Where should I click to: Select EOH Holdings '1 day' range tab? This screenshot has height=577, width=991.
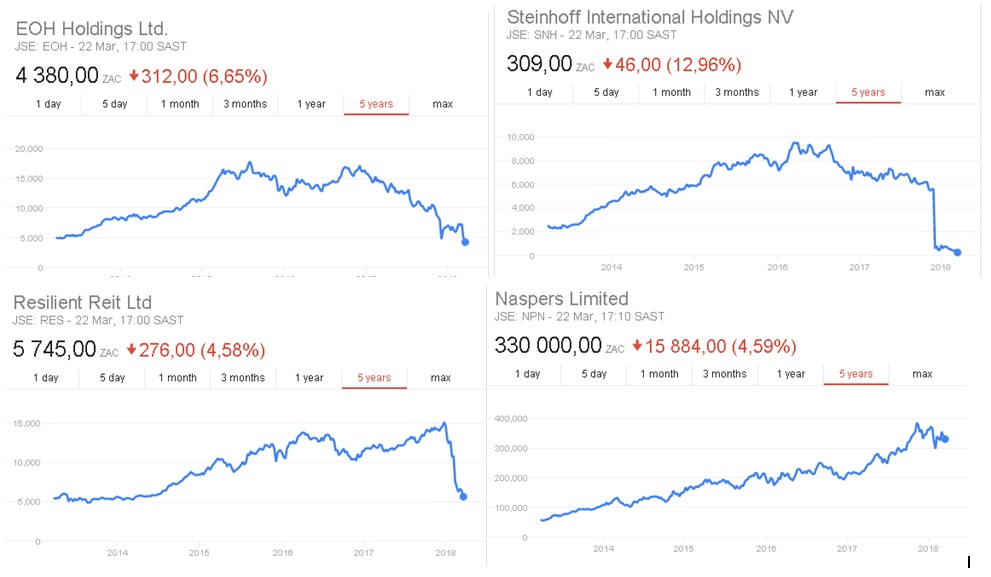pos(47,104)
